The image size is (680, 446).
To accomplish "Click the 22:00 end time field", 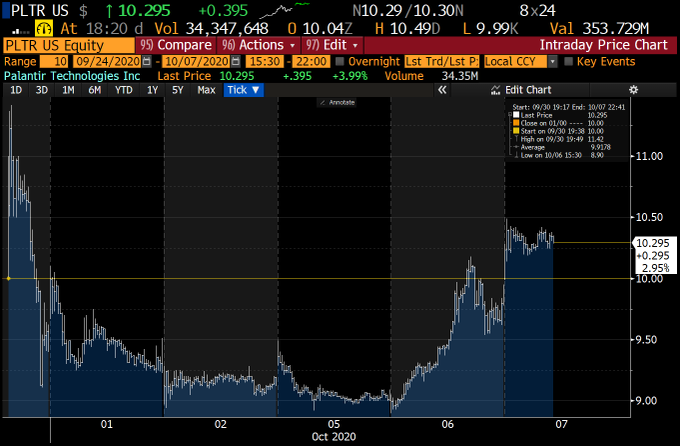I will (311, 61).
